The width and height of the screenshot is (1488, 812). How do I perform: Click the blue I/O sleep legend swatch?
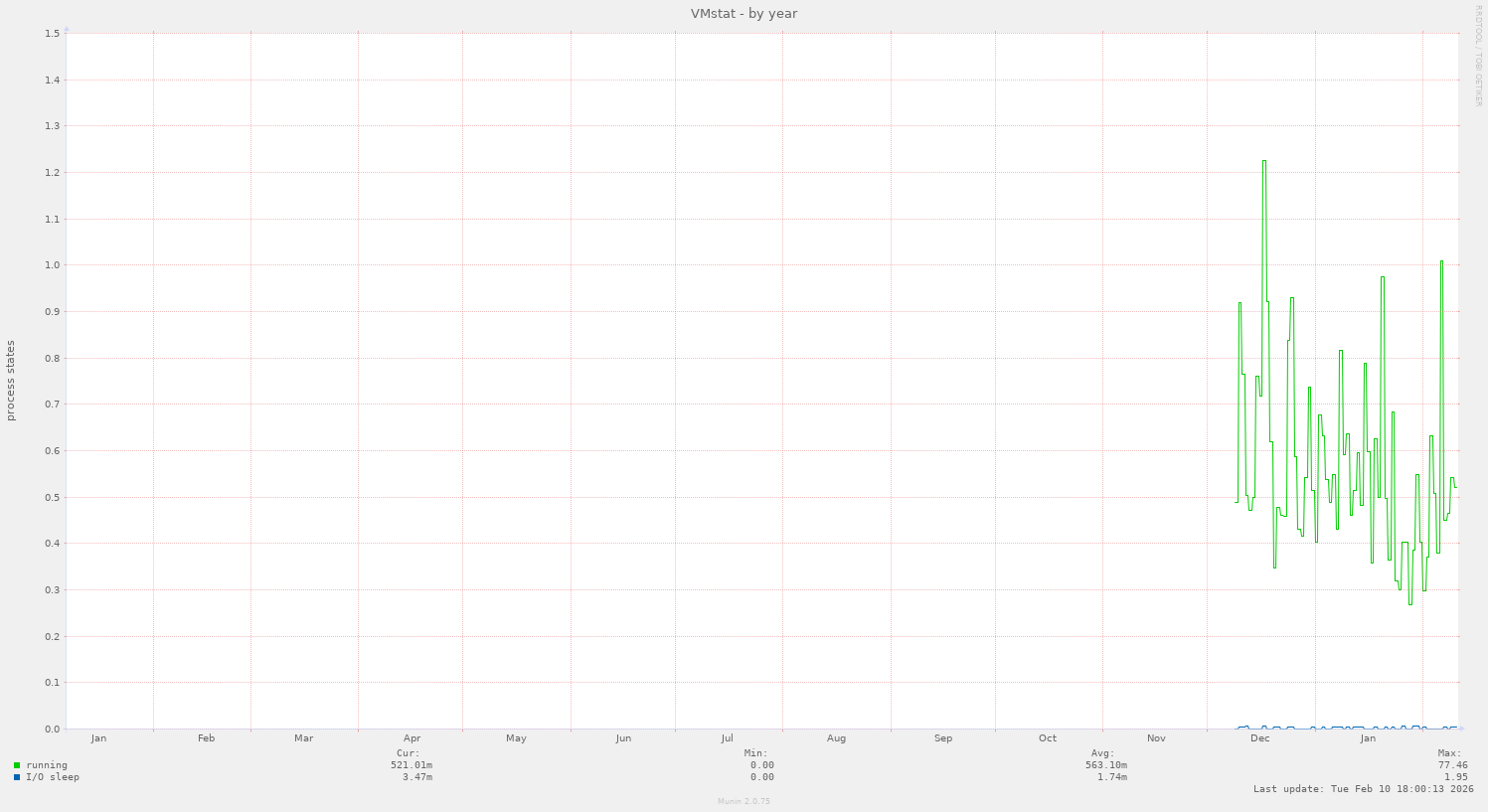pos(17,777)
